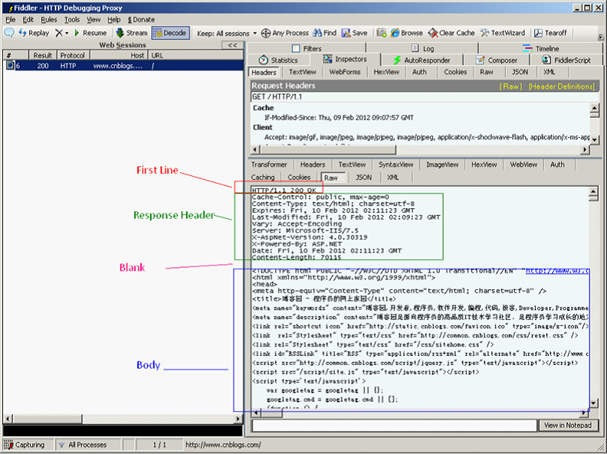Click the Find binoculars button
Screen dimensions: 607x454
324,33
